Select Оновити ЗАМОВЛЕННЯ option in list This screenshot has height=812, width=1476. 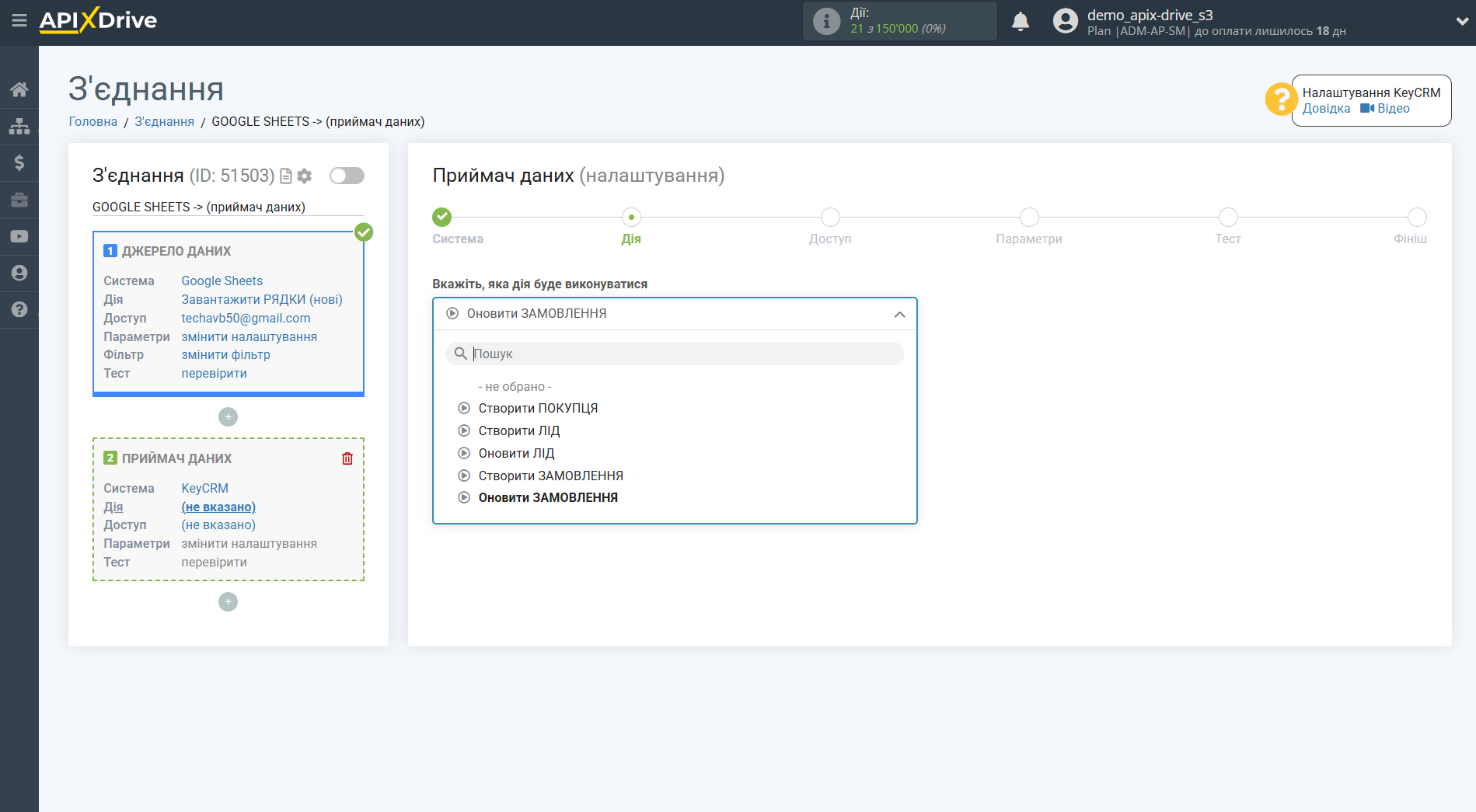click(548, 497)
